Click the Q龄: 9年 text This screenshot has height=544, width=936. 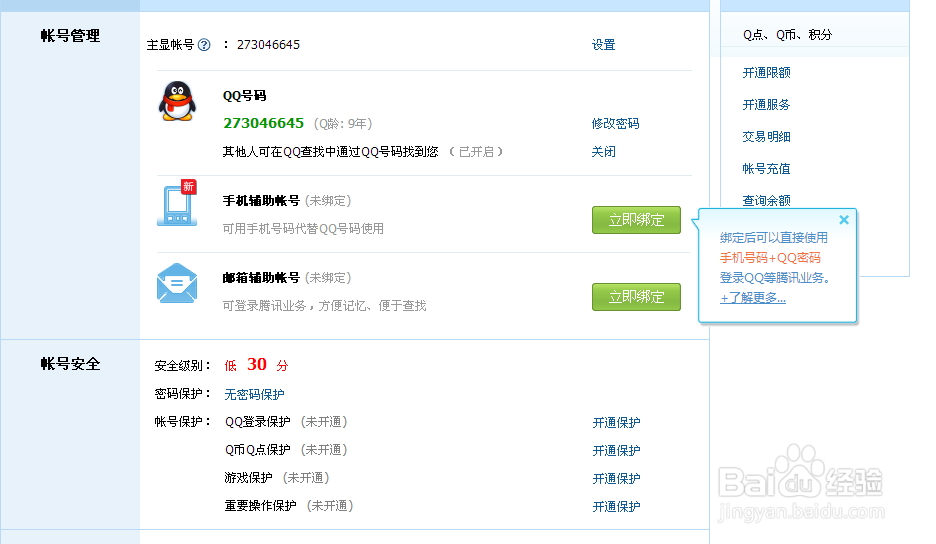point(343,124)
